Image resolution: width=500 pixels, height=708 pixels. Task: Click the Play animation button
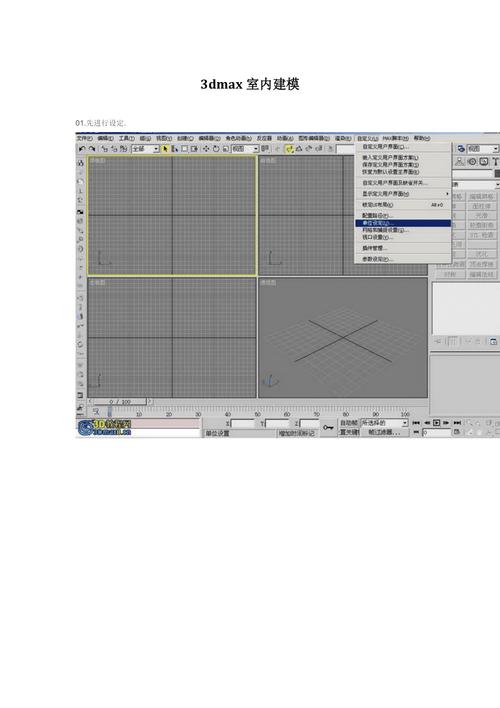(436, 423)
